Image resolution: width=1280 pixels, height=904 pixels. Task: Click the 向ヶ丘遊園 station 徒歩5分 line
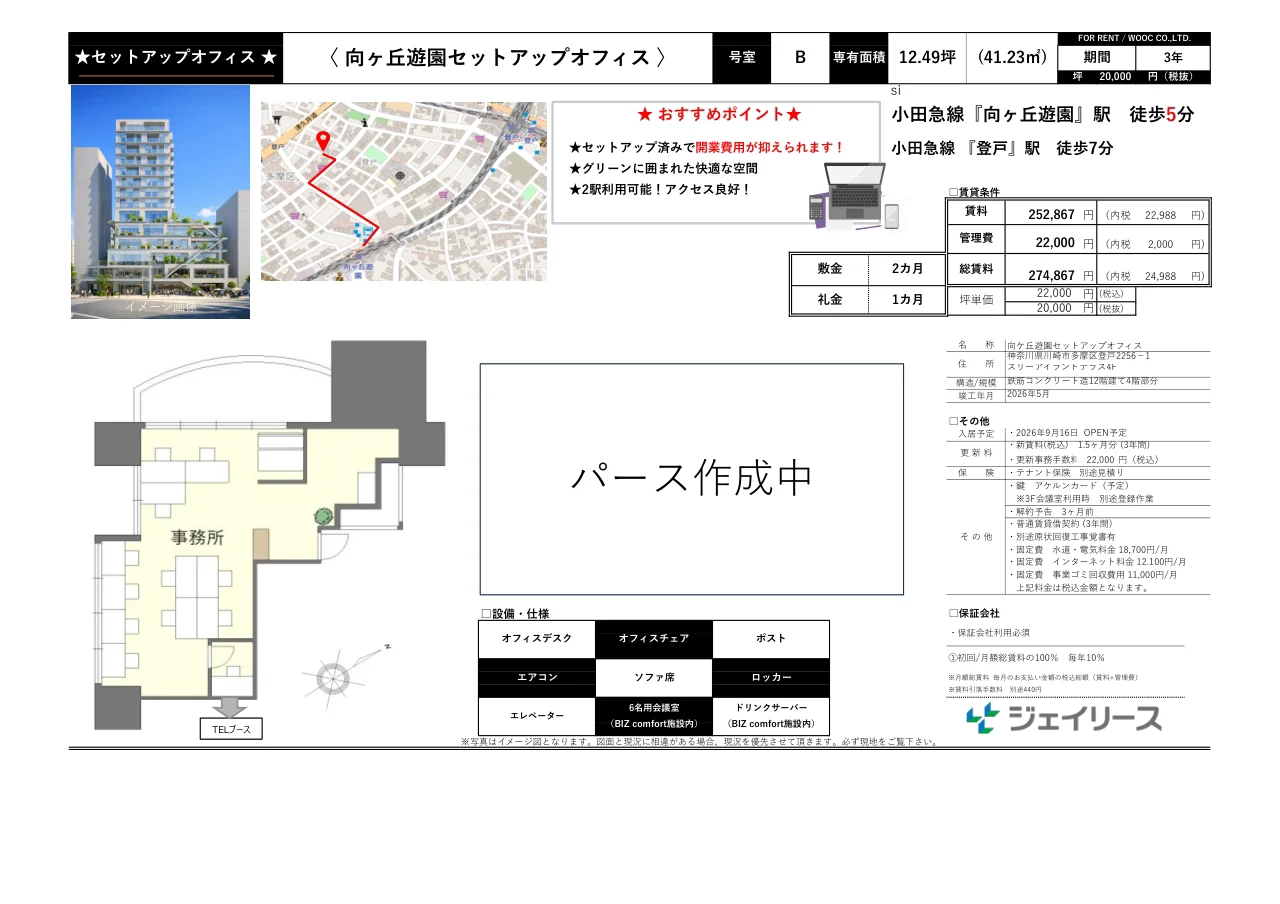pos(1042,115)
